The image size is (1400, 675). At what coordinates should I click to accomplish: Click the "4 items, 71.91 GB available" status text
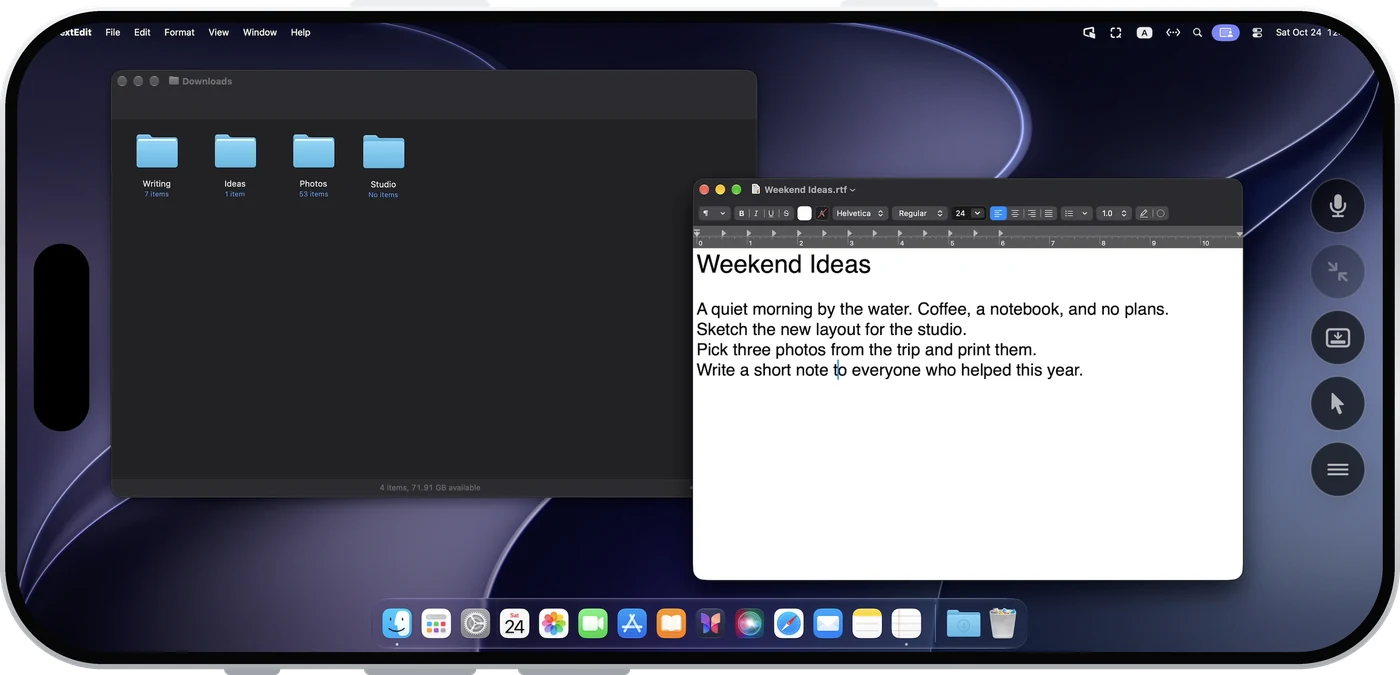(430, 488)
